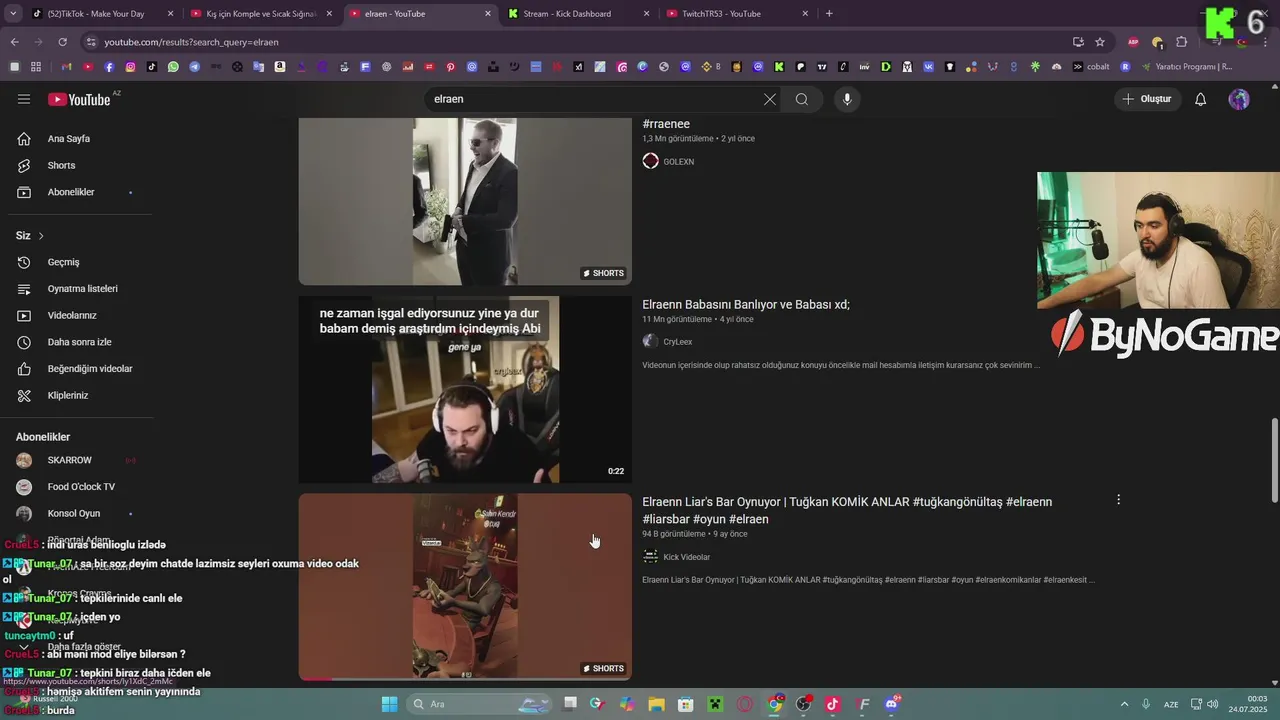Clear the search box with the X icon
The image size is (1280, 720).
tap(769, 99)
